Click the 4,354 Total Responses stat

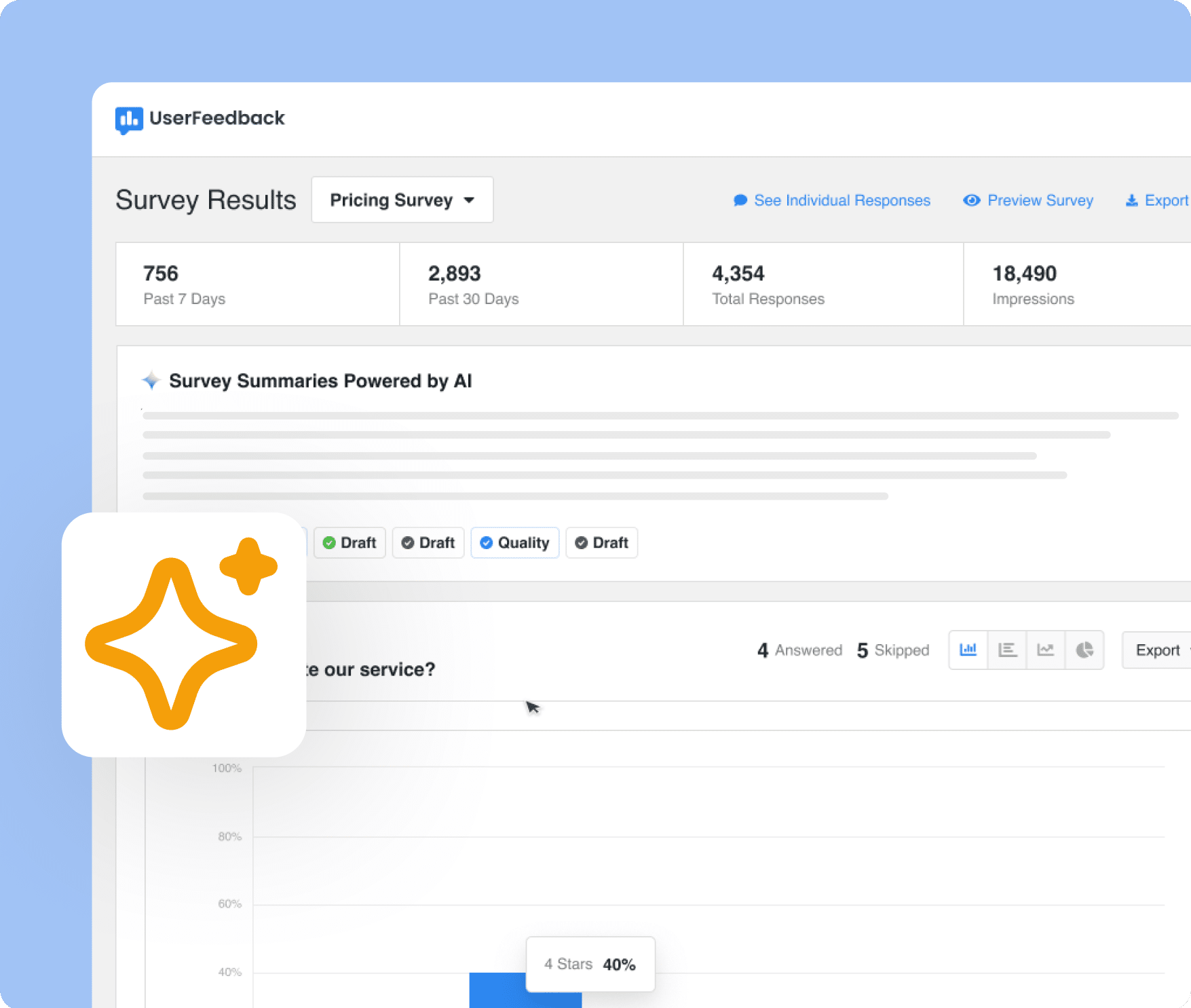click(x=823, y=284)
